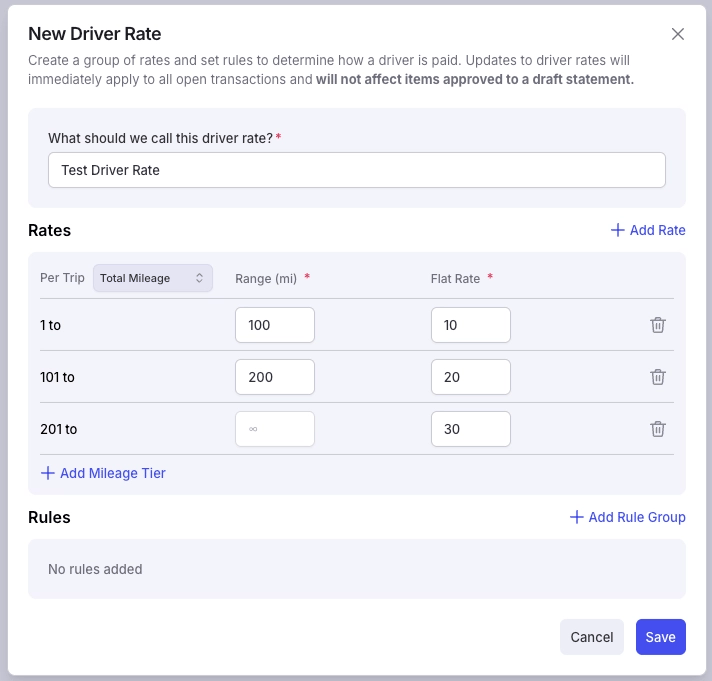Delete the 101 to 200 mileage tier
712x681 pixels.
658,377
